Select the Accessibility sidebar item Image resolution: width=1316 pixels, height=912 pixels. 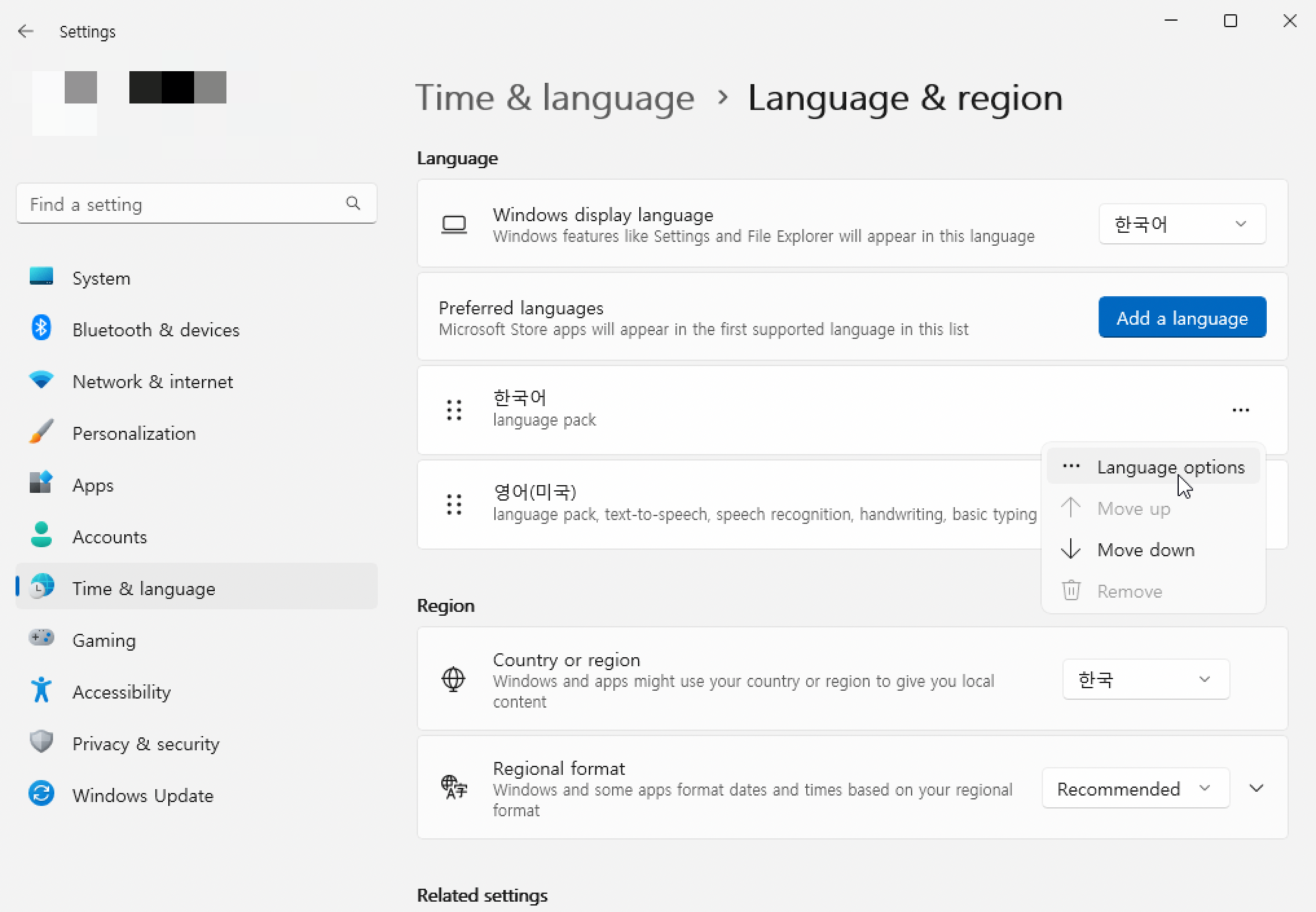click(121, 692)
